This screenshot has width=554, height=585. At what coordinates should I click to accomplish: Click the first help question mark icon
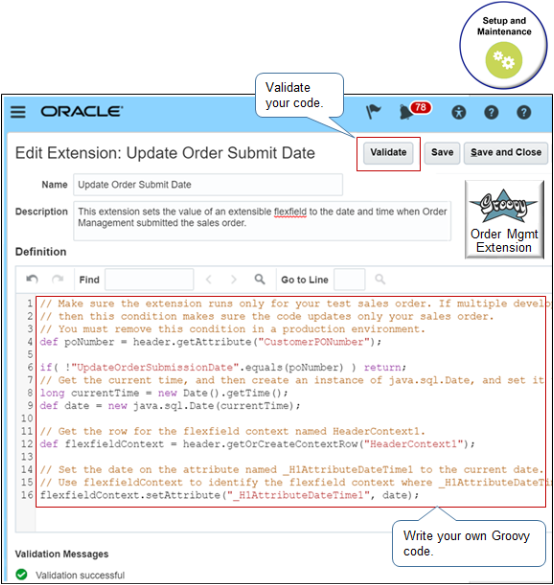click(x=491, y=112)
